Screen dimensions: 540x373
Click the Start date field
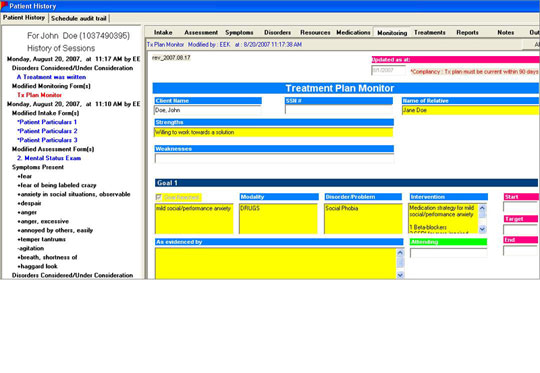pyautogui.click(x=520, y=207)
